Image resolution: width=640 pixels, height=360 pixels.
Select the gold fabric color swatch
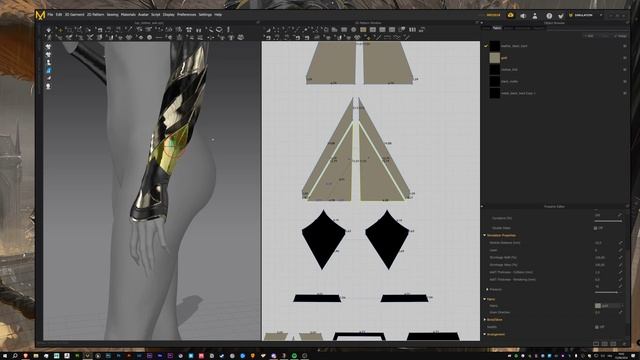pyautogui.click(x=495, y=58)
